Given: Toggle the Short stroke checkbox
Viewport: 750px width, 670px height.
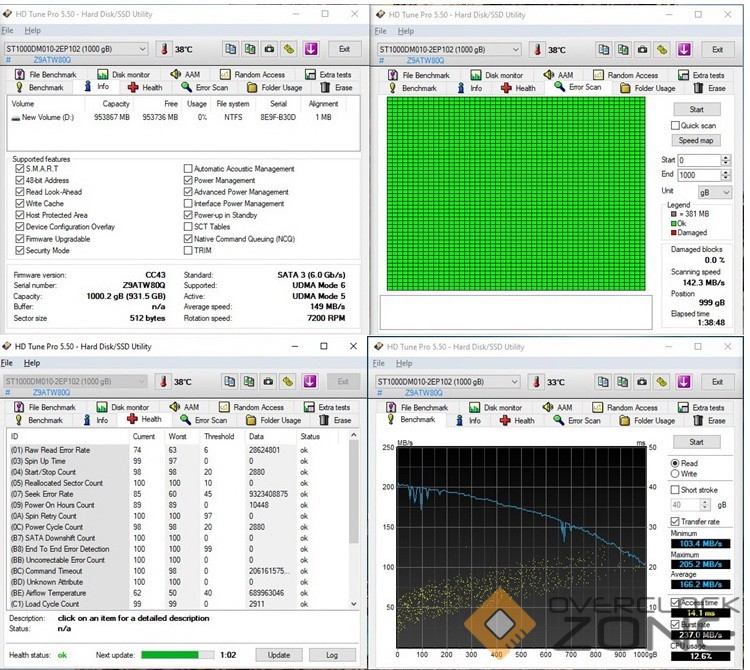Looking at the screenshot, I should (x=675, y=490).
